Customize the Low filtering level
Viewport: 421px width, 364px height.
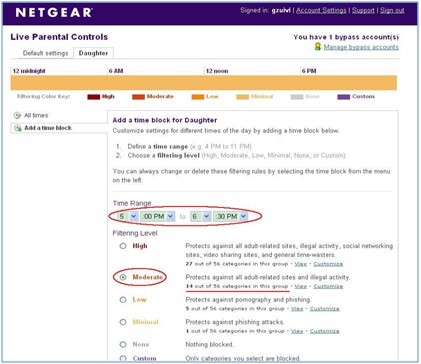click(325, 309)
